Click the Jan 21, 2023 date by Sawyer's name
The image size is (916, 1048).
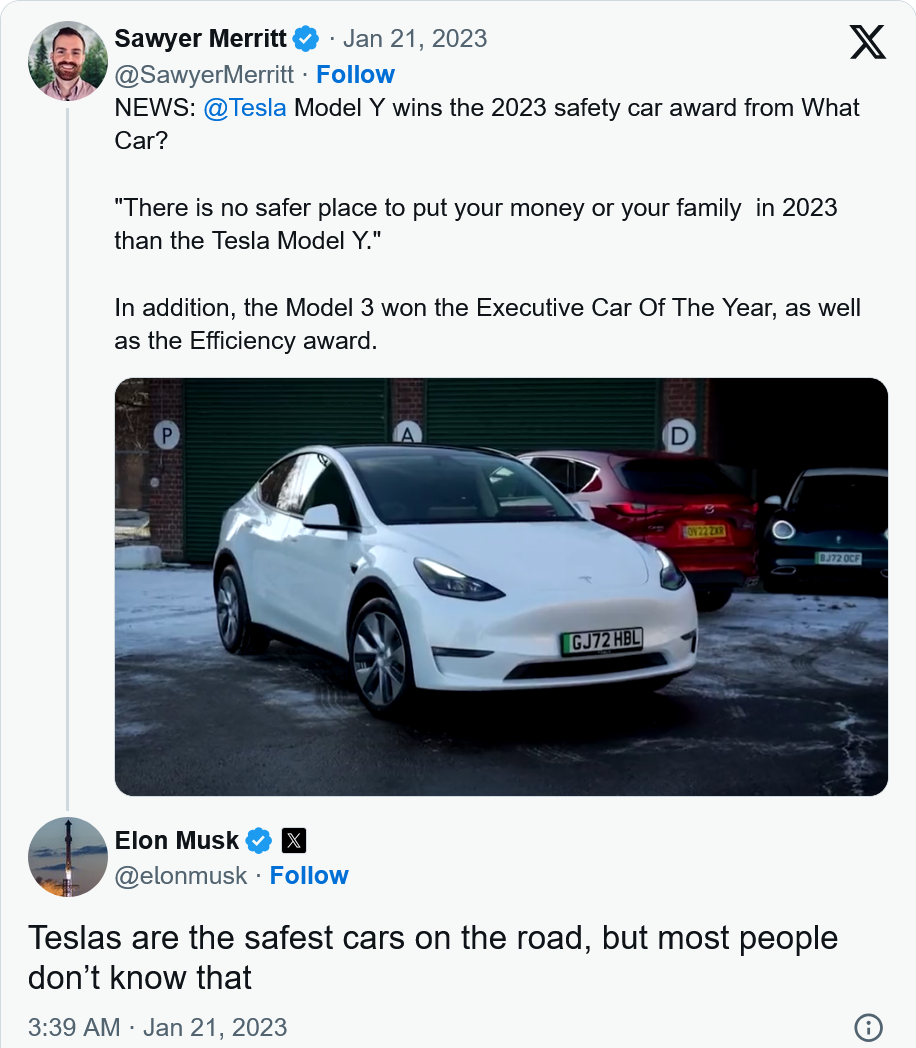pyautogui.click(x=415, y=40)
